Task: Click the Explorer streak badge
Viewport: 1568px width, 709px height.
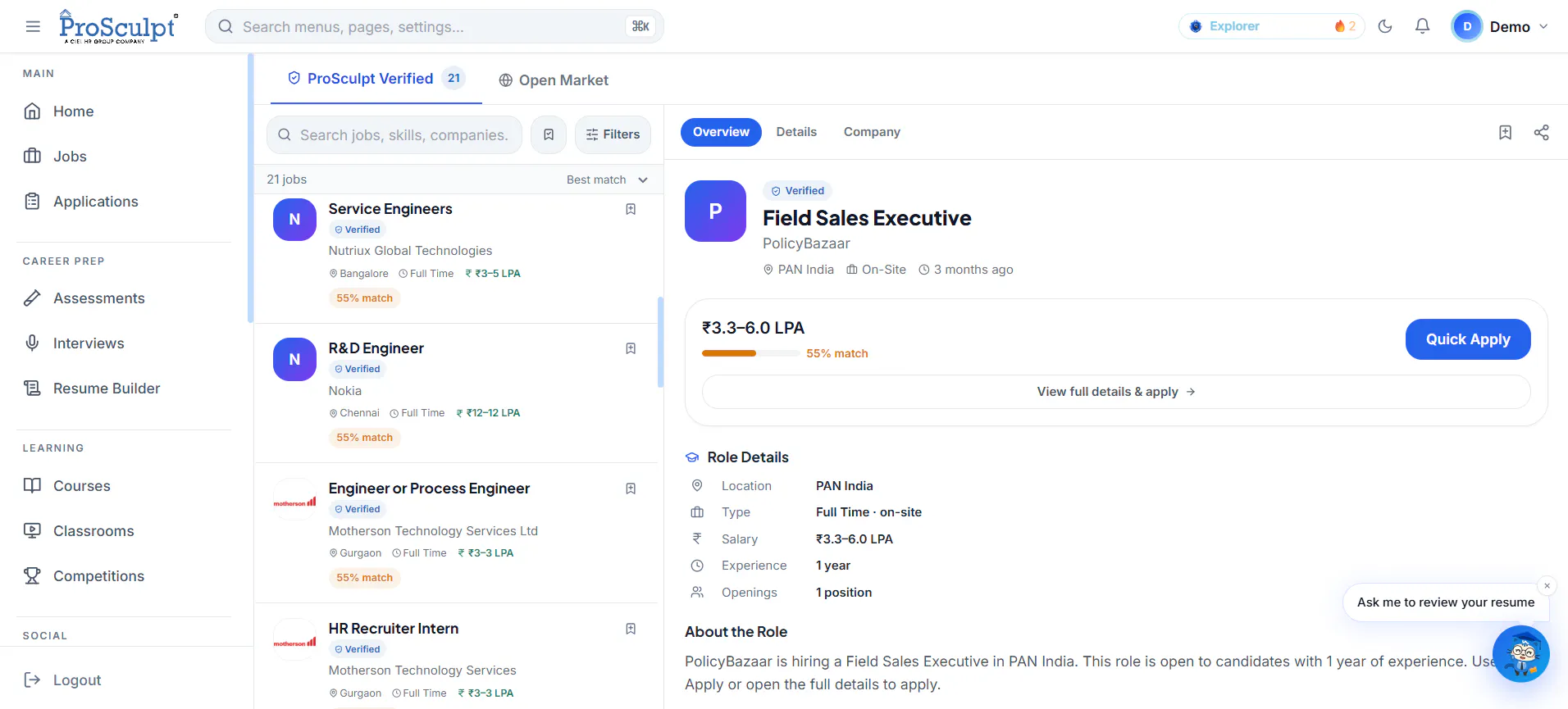Action: pyautogui.click(x=1272, y=26)
